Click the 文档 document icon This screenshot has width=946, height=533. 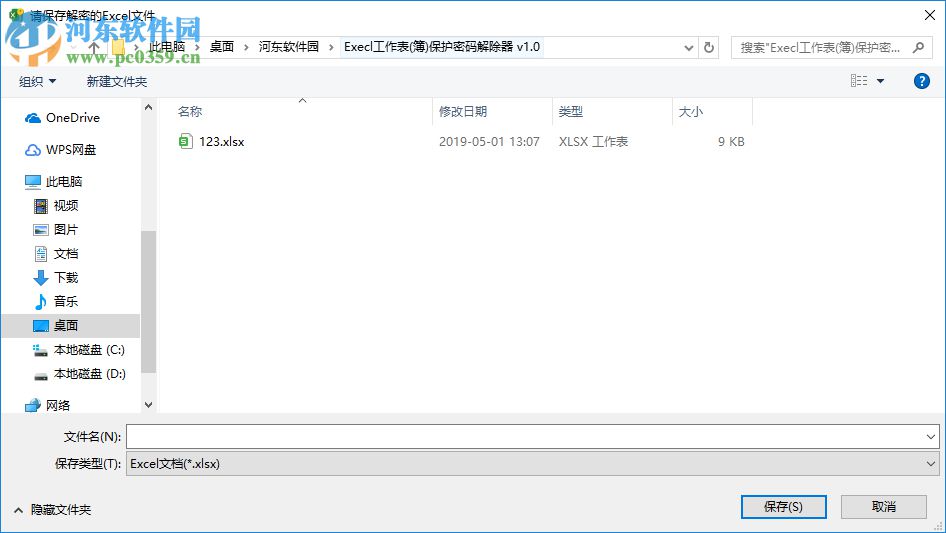[x=40, y=254]
